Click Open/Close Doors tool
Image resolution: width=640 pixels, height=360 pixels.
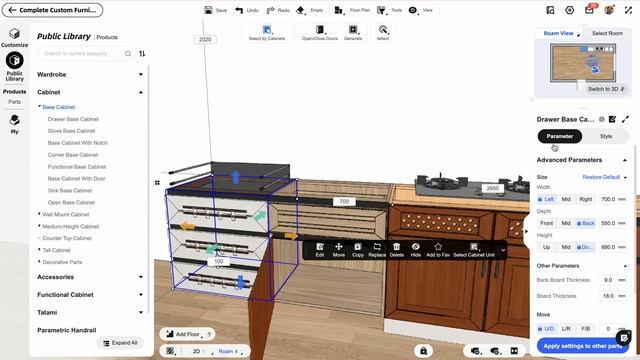point(320,33)
